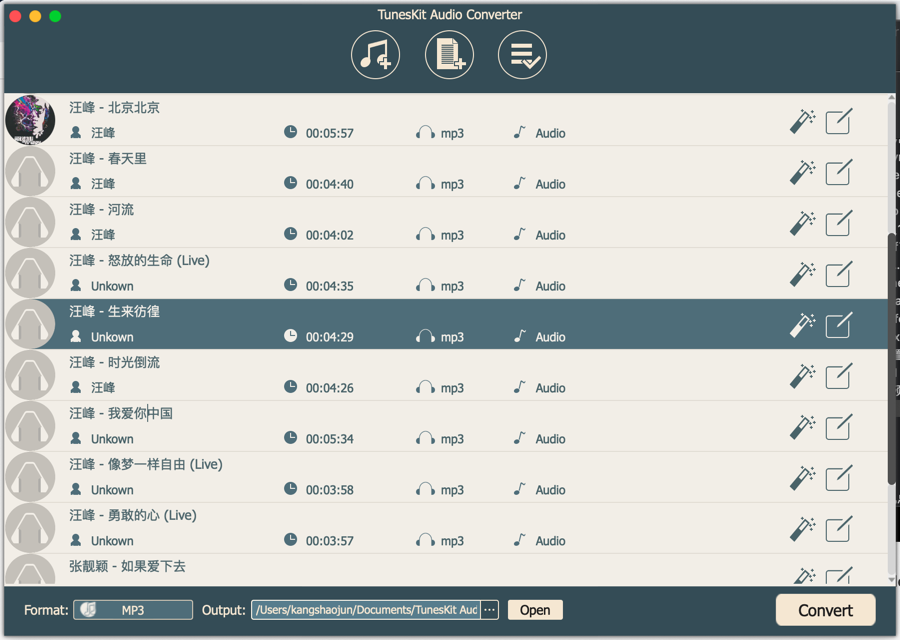Open the Converted list icon with checkmark

point(522,55)
